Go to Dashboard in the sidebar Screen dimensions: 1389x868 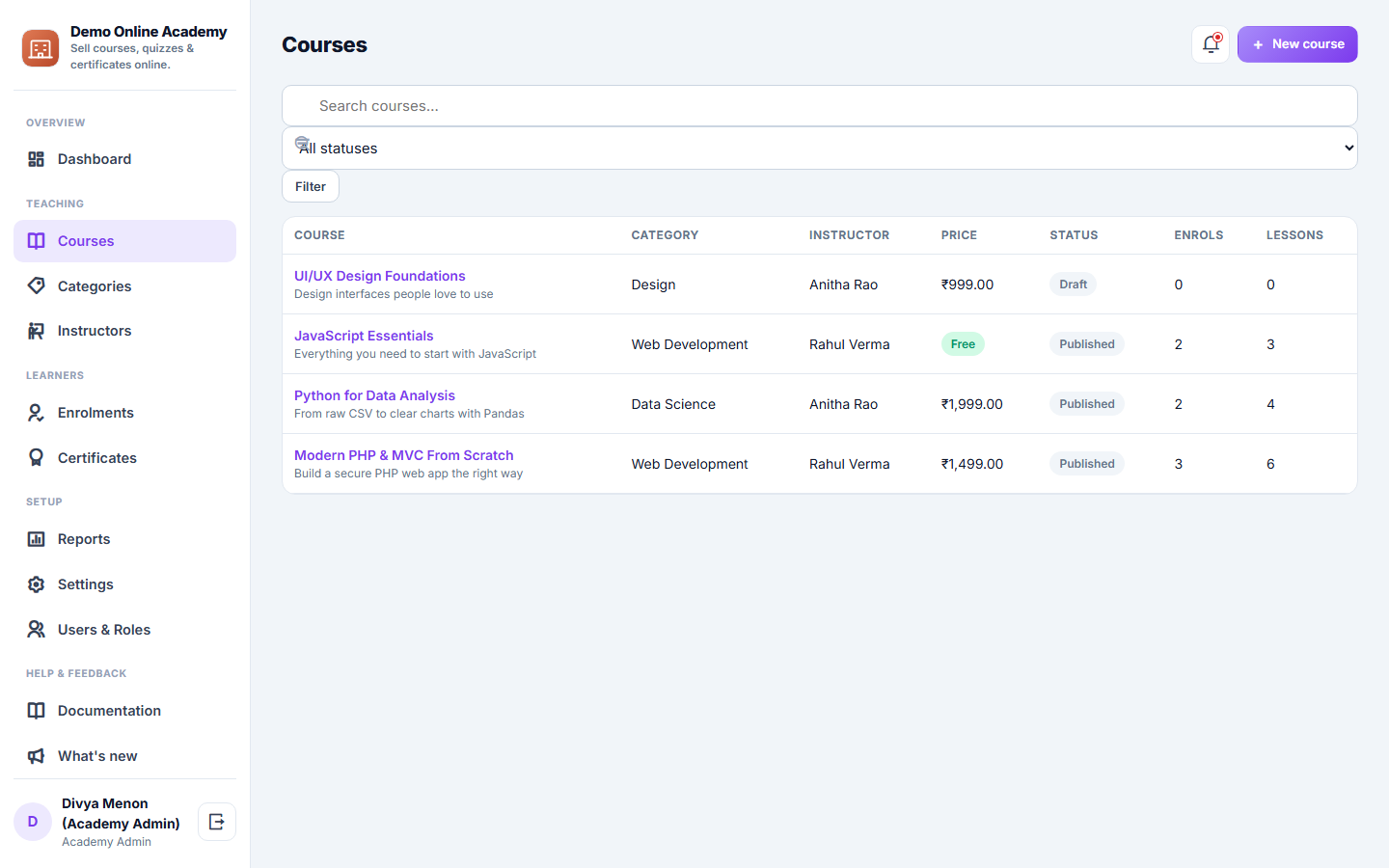point(124,159)
